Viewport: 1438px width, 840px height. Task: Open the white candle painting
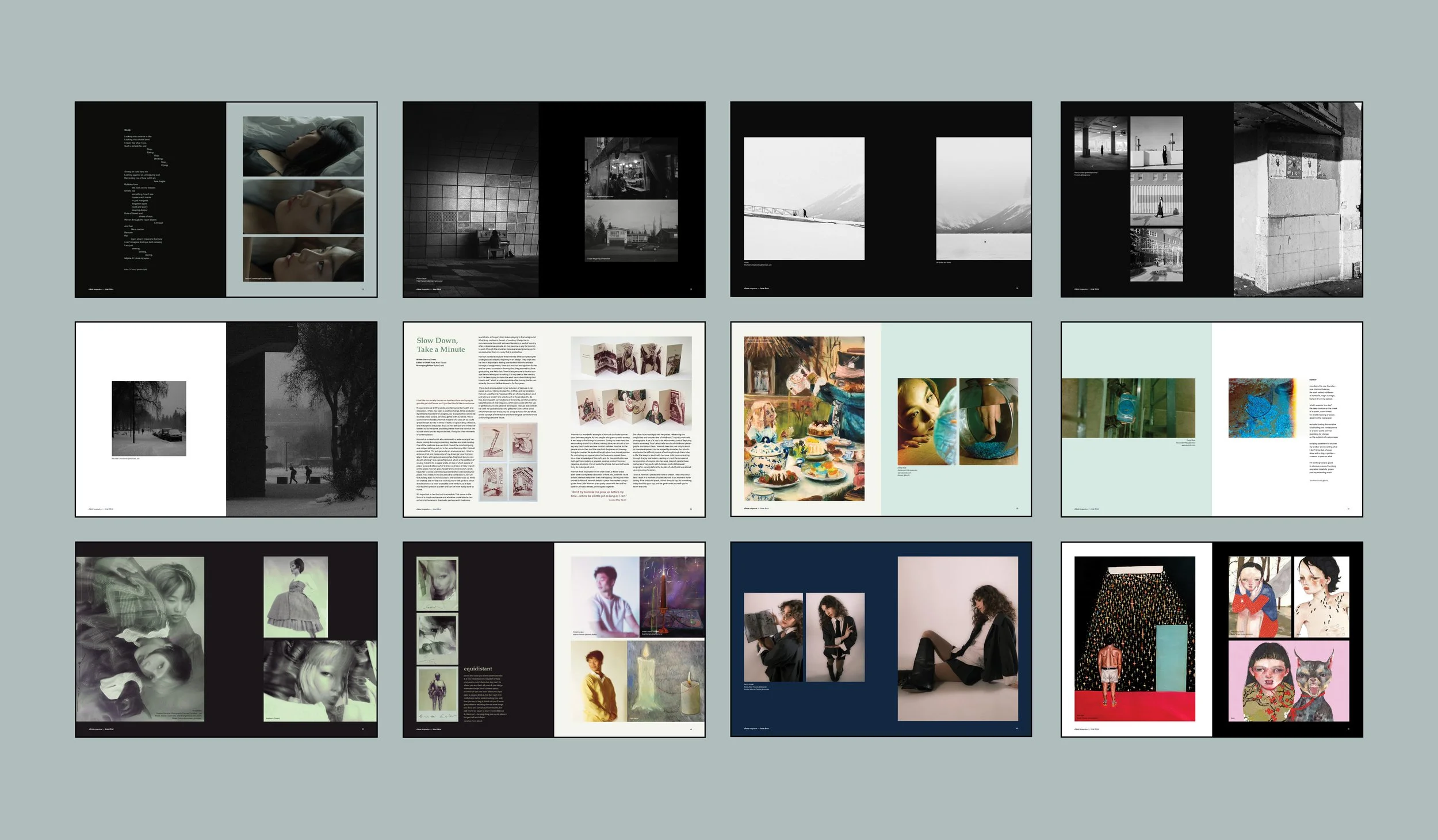click(666, 681)
